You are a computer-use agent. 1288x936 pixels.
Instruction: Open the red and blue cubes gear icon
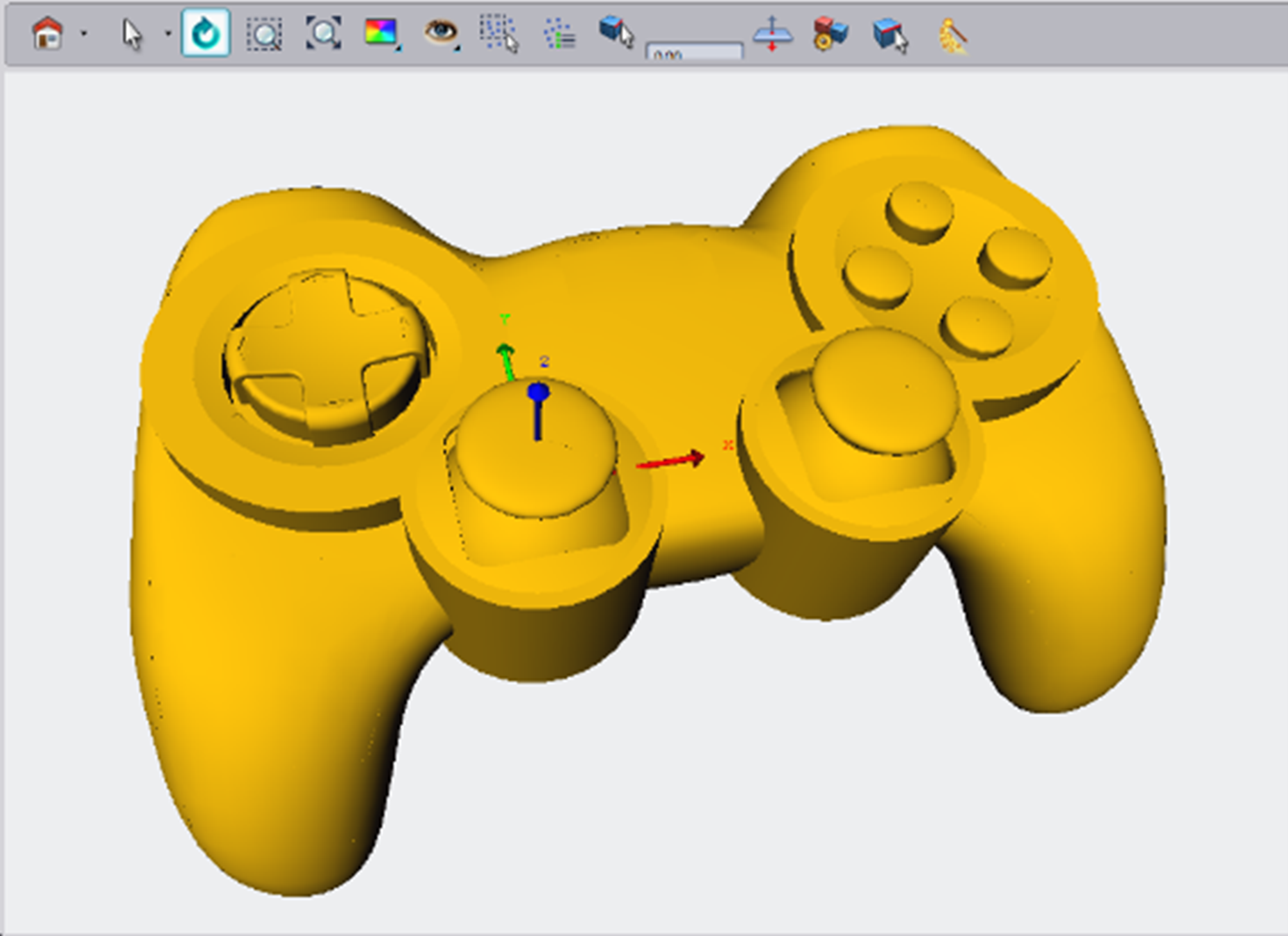coord(830,33)
